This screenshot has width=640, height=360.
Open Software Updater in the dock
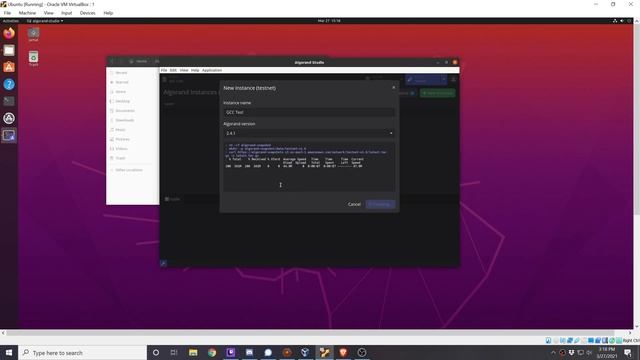coord(9,118)
